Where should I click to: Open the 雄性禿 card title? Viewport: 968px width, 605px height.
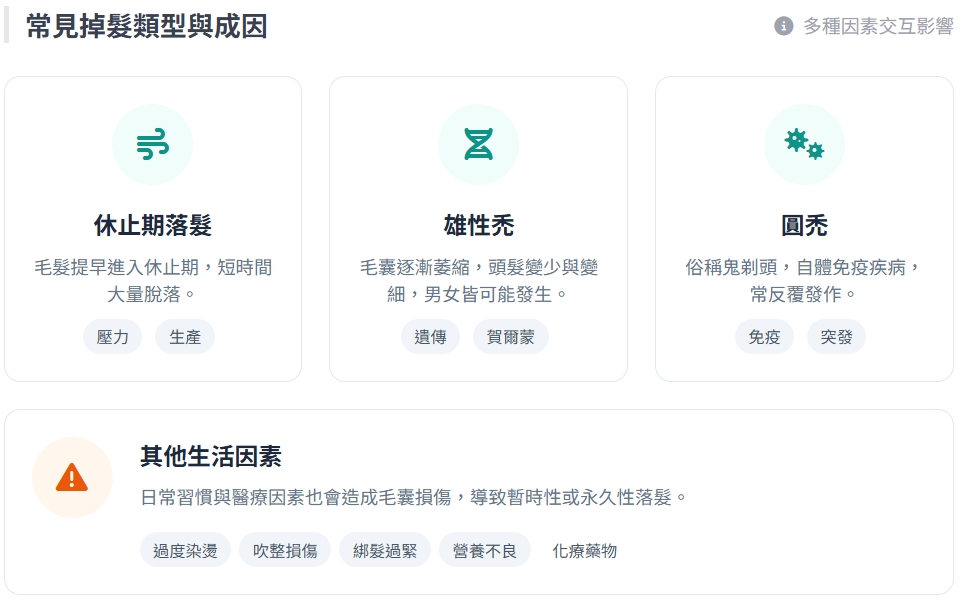coord(478,225)
